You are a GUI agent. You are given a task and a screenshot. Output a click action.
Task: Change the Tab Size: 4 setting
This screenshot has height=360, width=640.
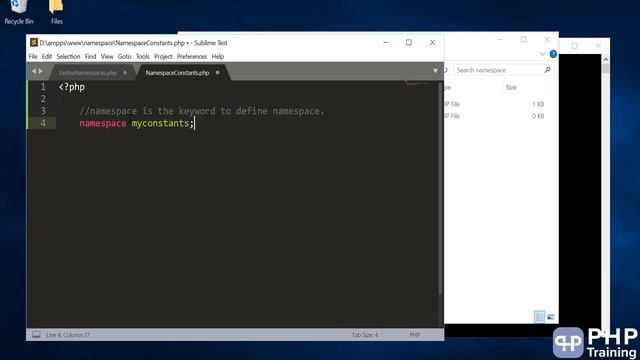pyautogui.click(x=365, y=335)
